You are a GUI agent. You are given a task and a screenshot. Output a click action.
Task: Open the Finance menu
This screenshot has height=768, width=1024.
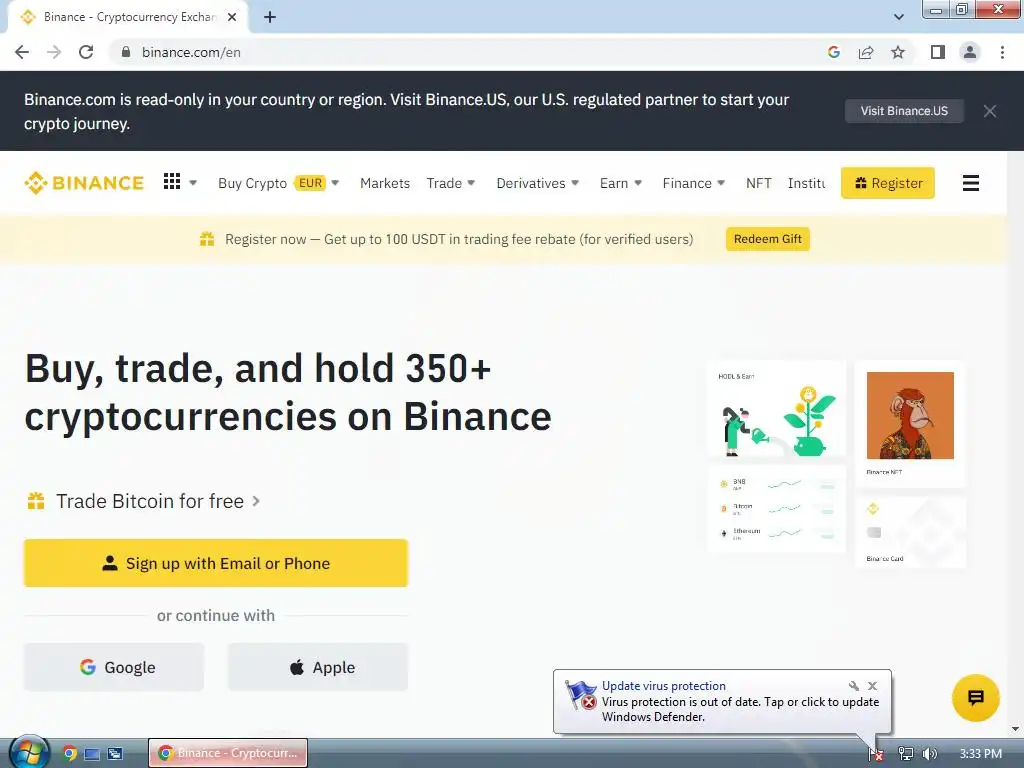coord(687,184)
